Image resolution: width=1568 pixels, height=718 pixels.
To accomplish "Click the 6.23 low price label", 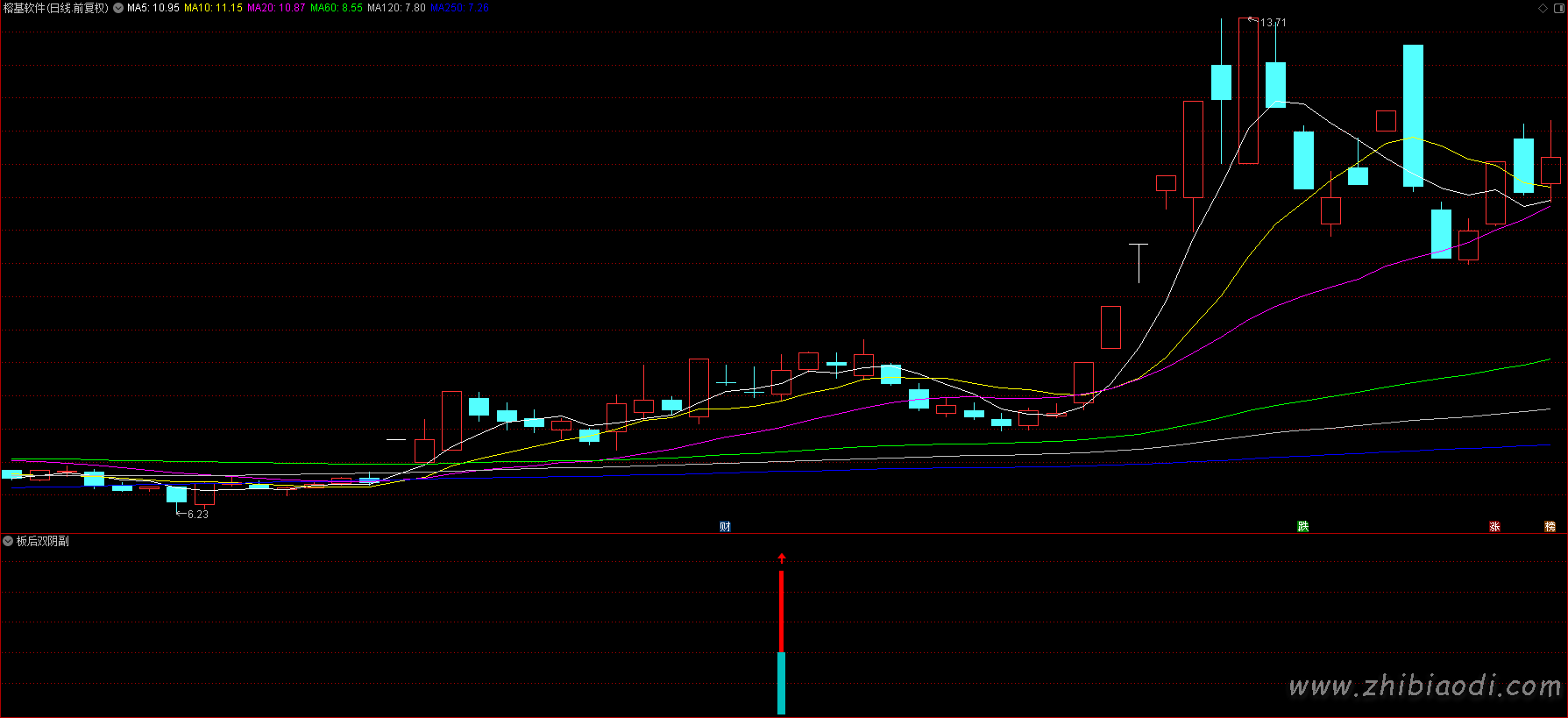I will click(x=198, y=515).
